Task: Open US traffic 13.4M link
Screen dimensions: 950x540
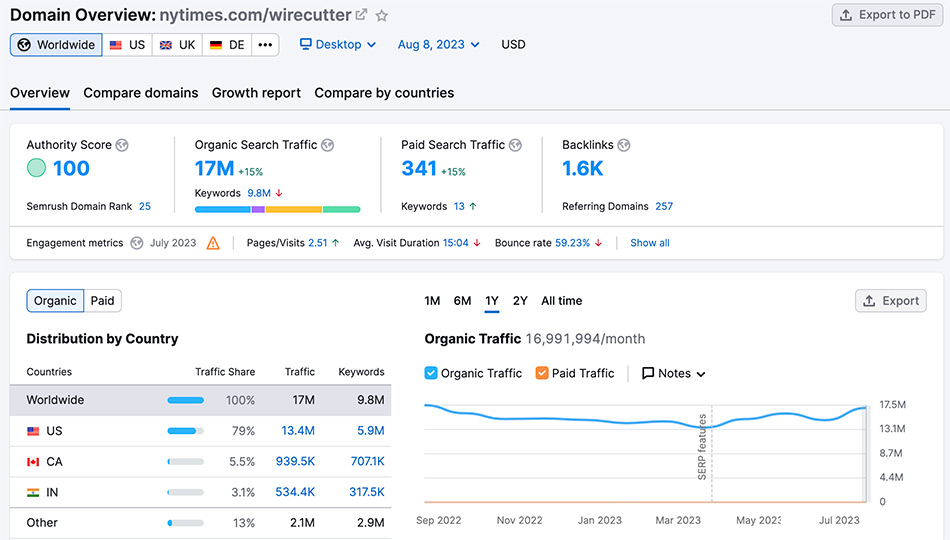Action: tap(297, 431)
